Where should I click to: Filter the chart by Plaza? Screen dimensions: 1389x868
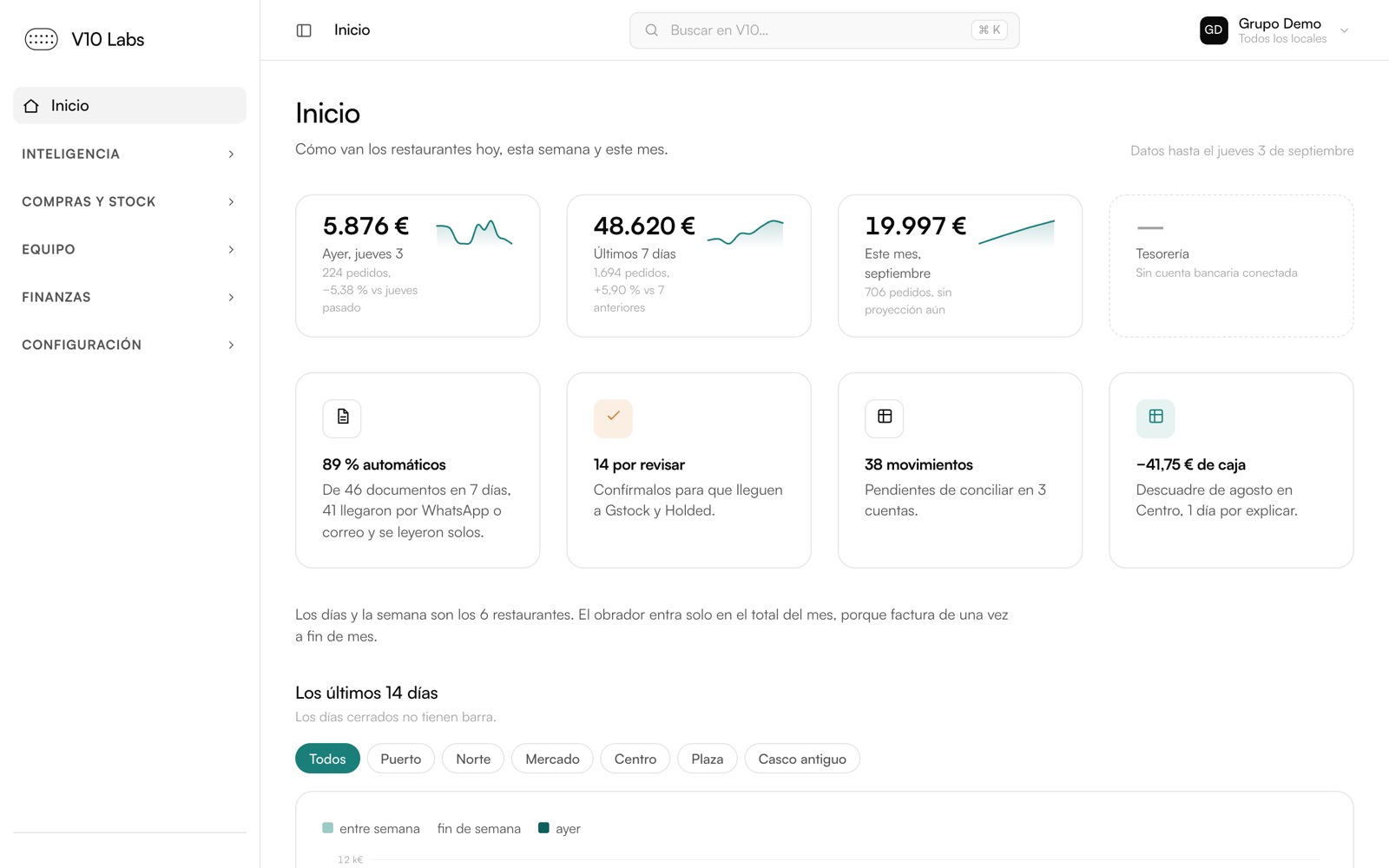pyautogui.click(x=708, y=759)
